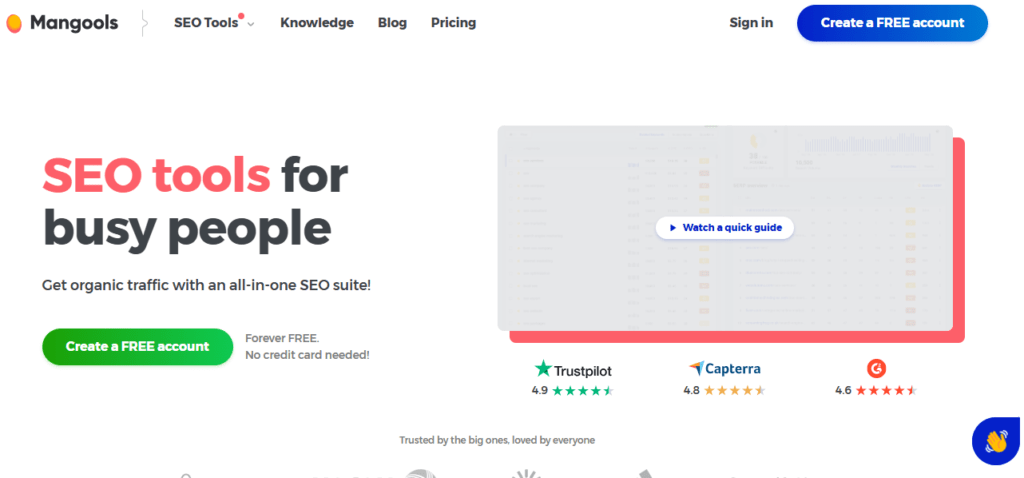Click the chevron next to SEO Tools

click(x=251, y=24)
